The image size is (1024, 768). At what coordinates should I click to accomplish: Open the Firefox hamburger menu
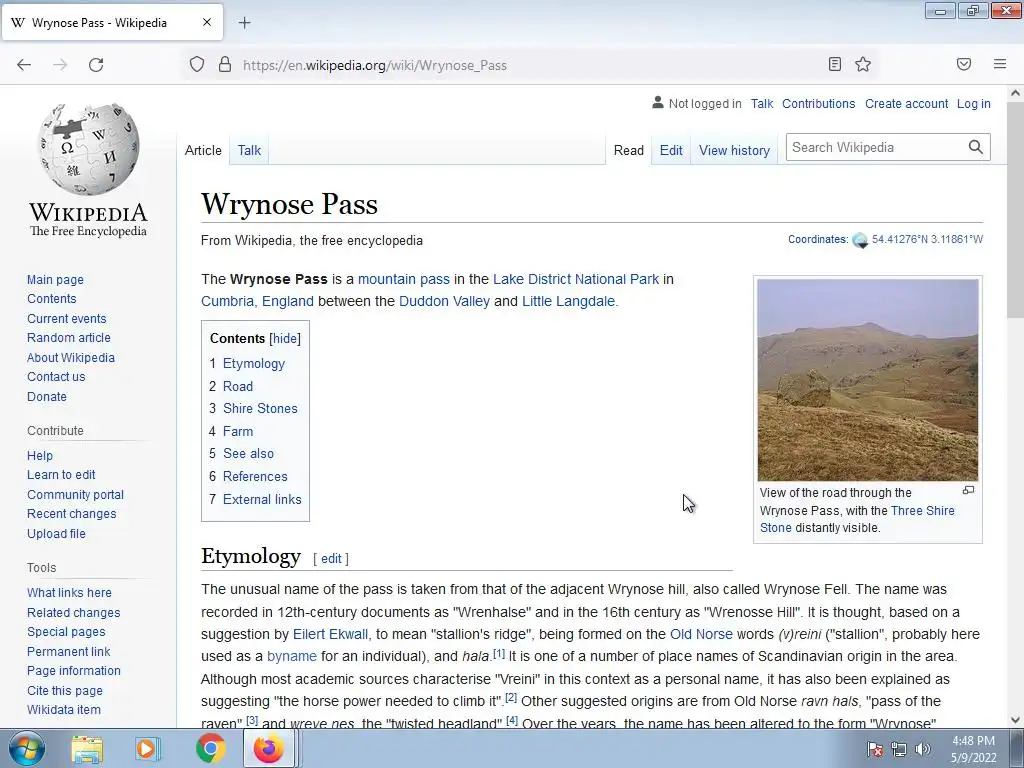tap(1000, 64)
